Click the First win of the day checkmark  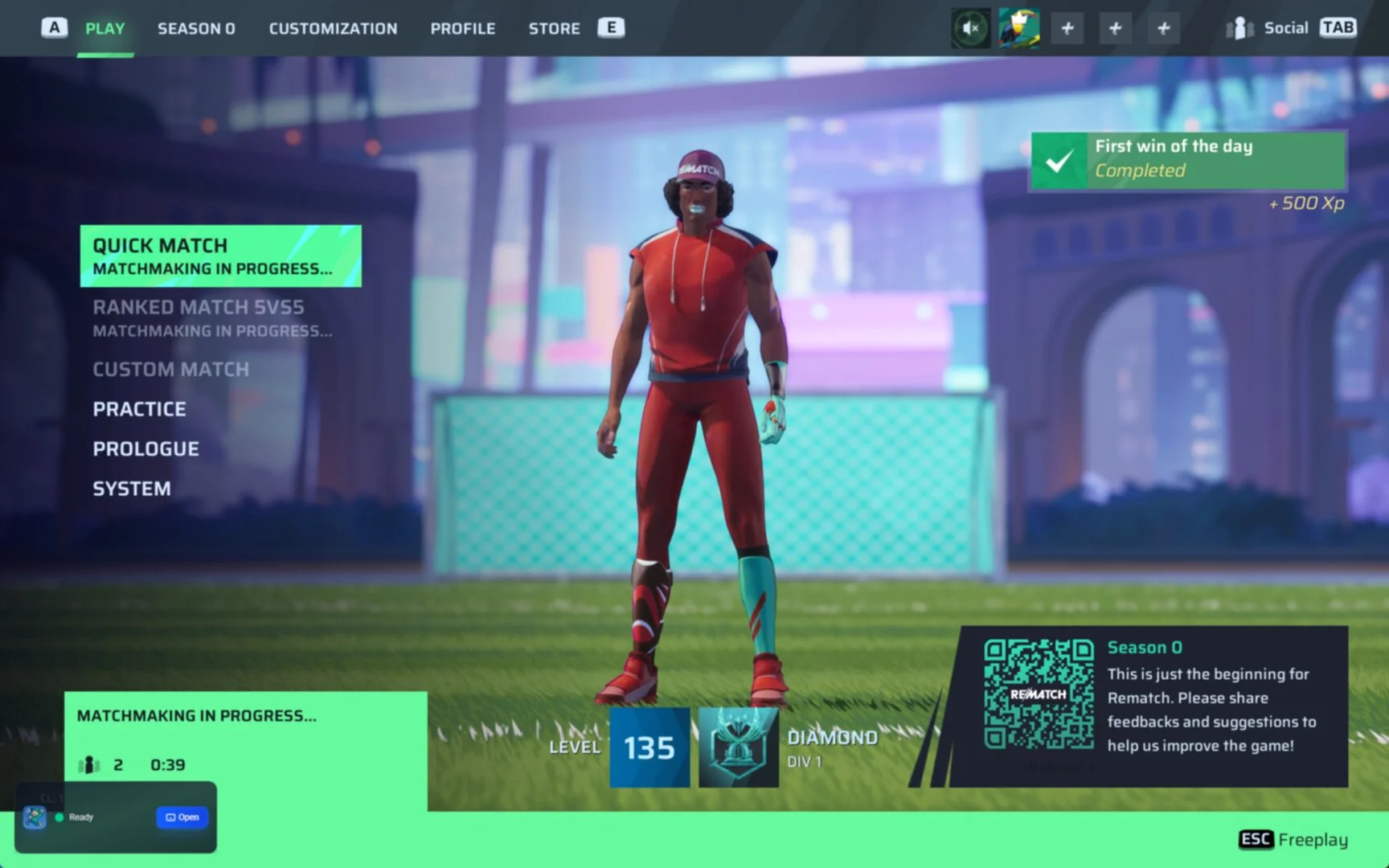[1059, 162]
